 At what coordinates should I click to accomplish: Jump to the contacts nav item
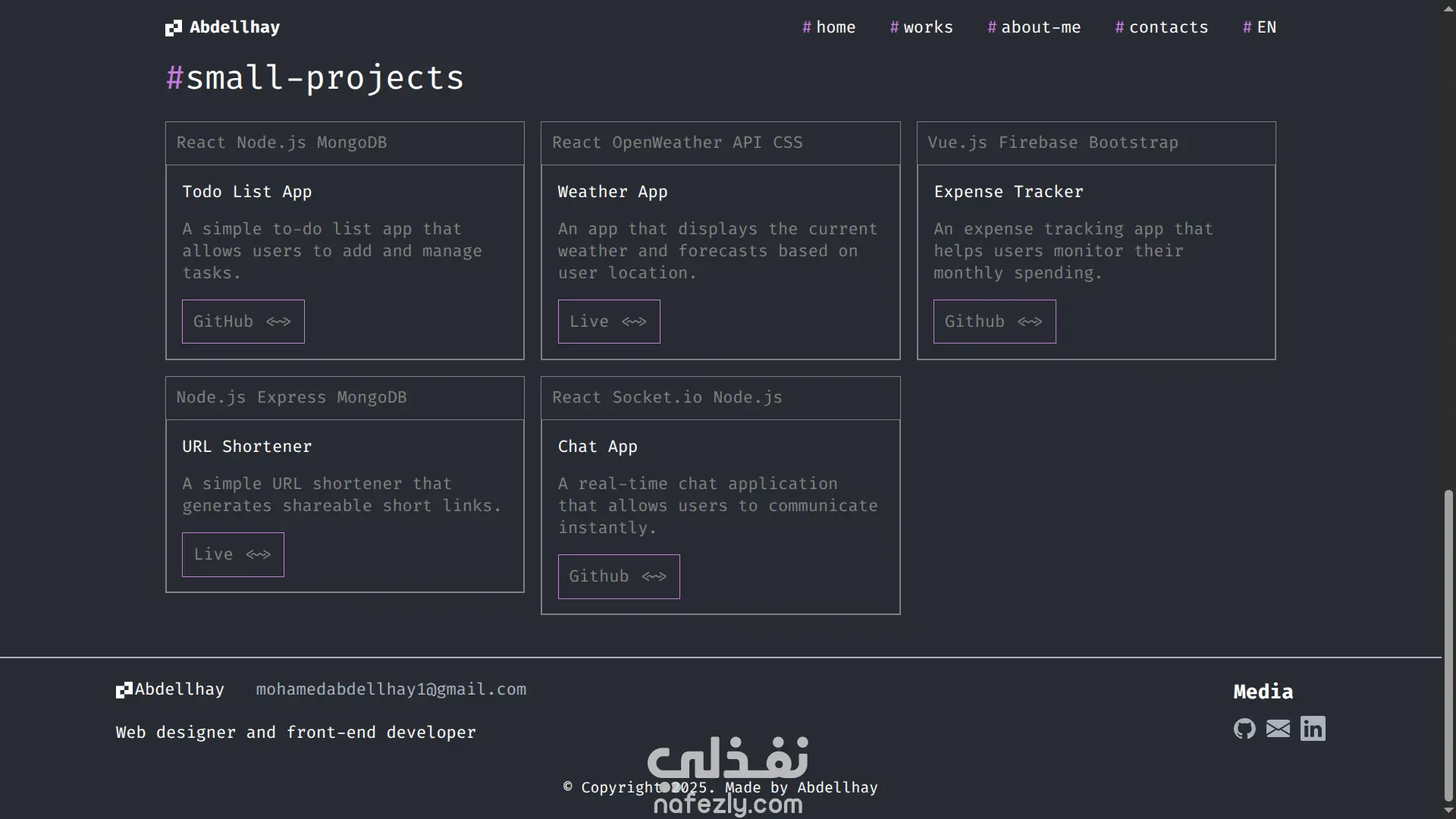click(x=1162, y=27)
